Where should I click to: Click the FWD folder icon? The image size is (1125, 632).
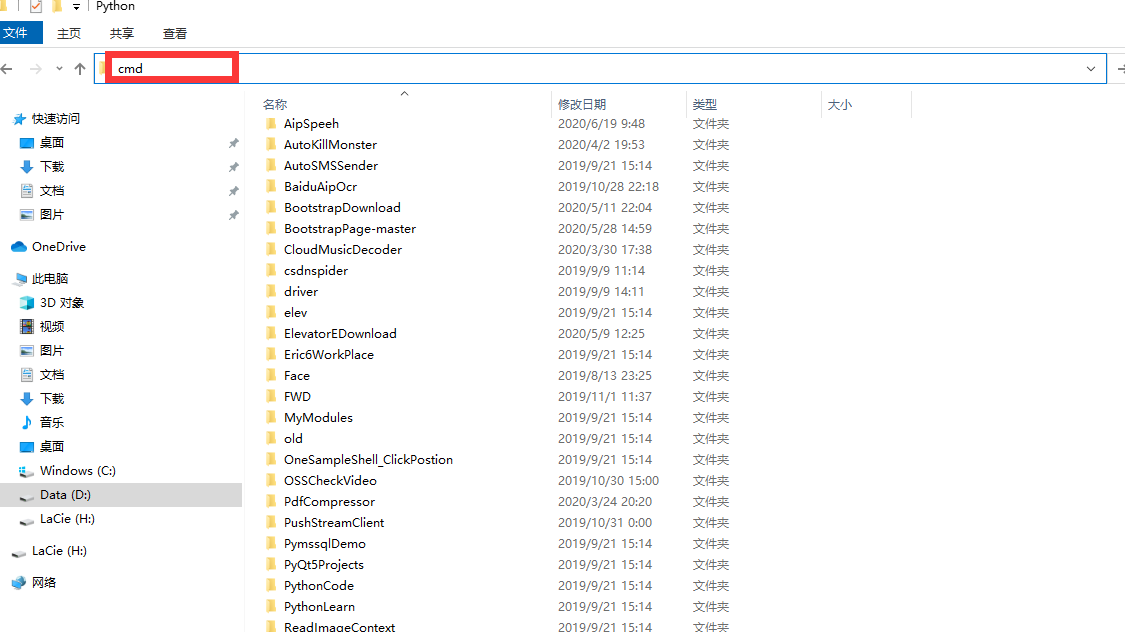tap(270, 396)
